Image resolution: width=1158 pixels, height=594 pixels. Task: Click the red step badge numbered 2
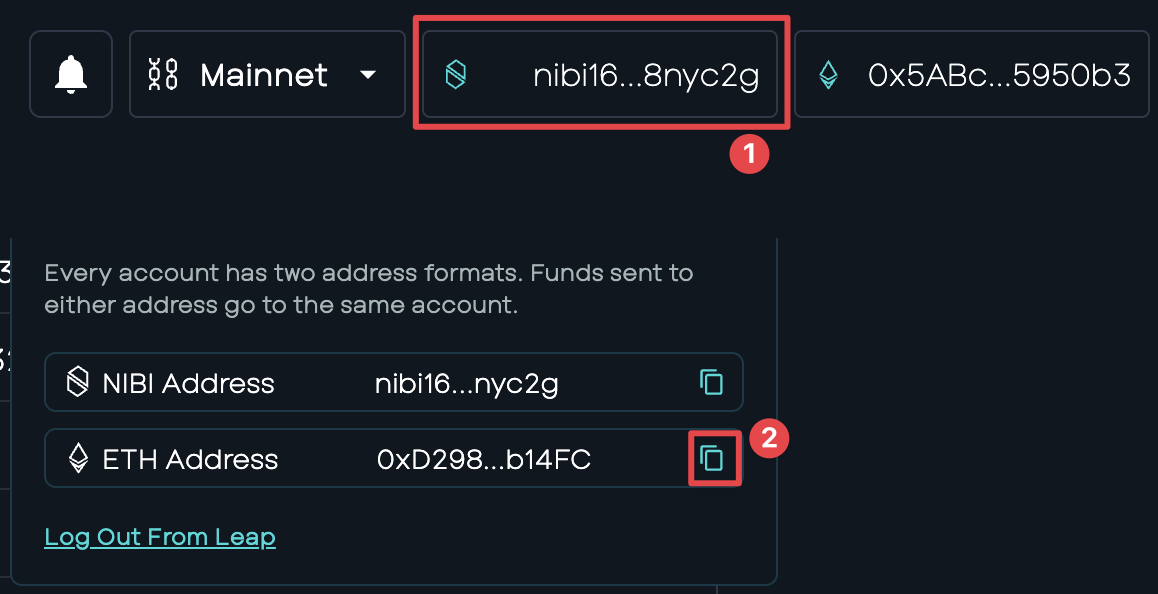tap(769, 438)
